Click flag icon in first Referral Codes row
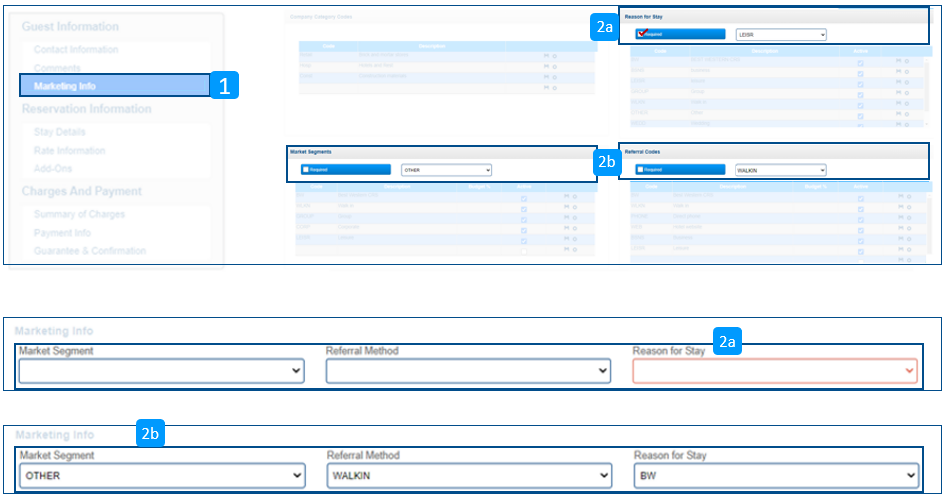 (898, 197)
